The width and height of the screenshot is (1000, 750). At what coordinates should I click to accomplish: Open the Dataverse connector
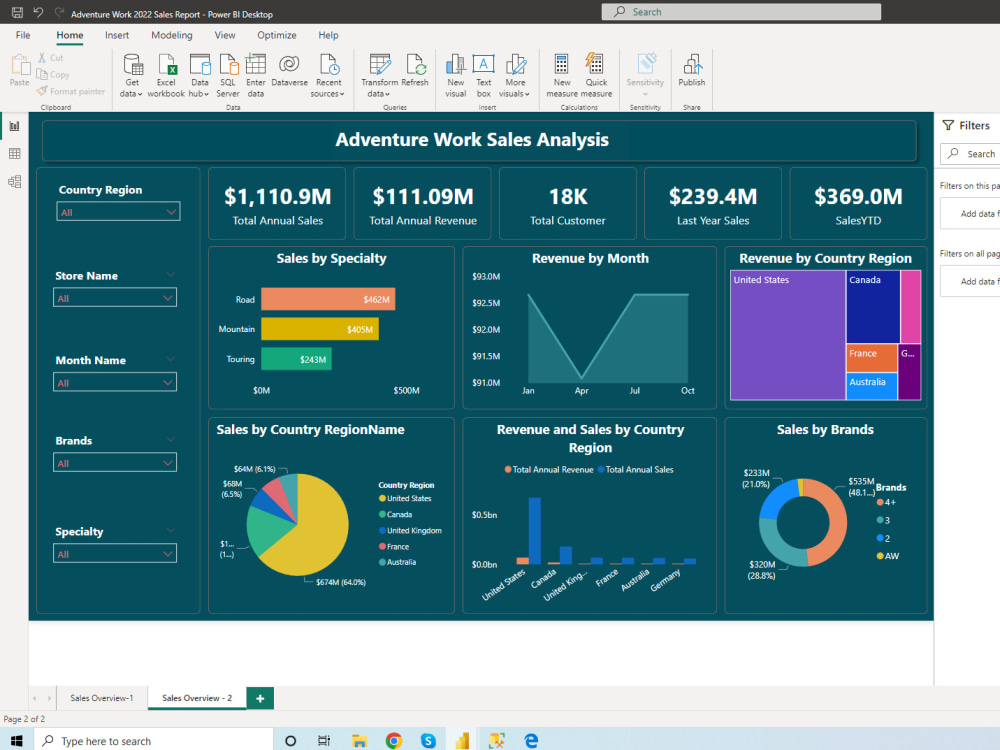(x=290, y=70)
